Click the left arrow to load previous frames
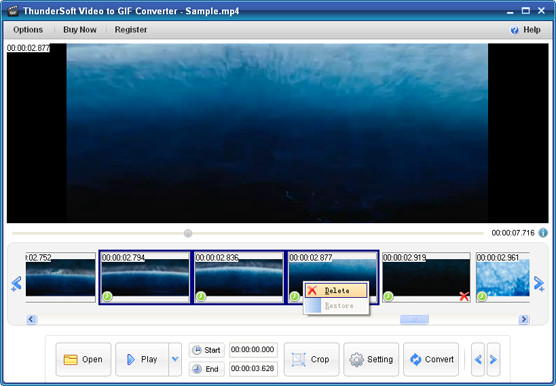Viewport: 556px width, 386px height. 16,284
